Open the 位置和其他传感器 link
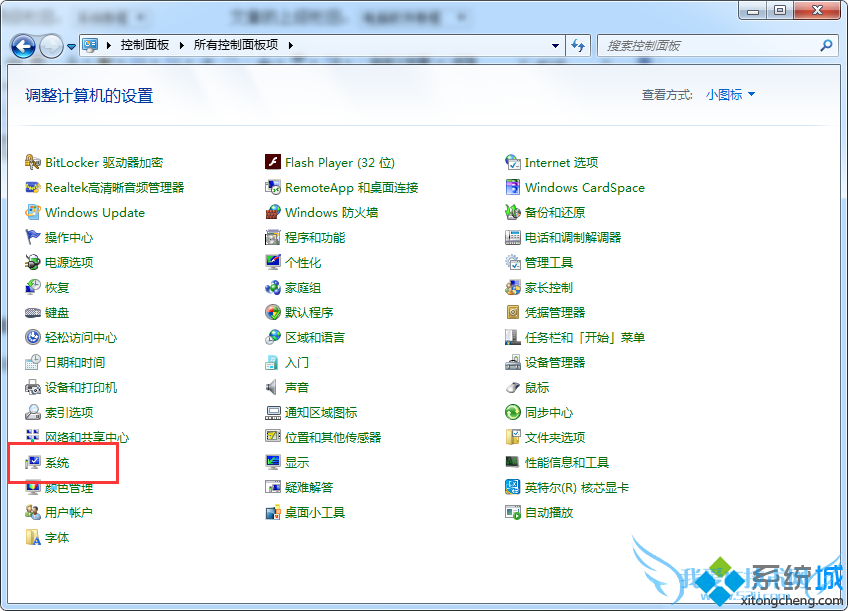848x611 pixels. (x=333, y=437)
